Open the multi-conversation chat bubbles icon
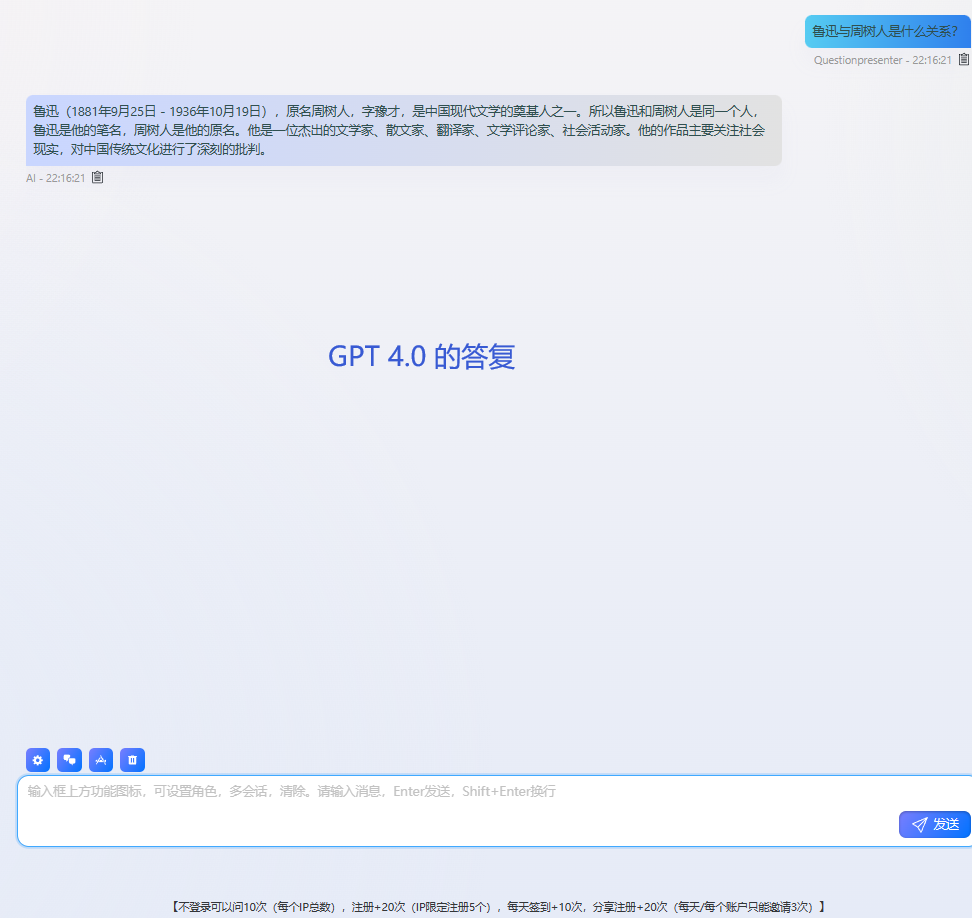Screen dimensions: 972x918 pos(69,760)
